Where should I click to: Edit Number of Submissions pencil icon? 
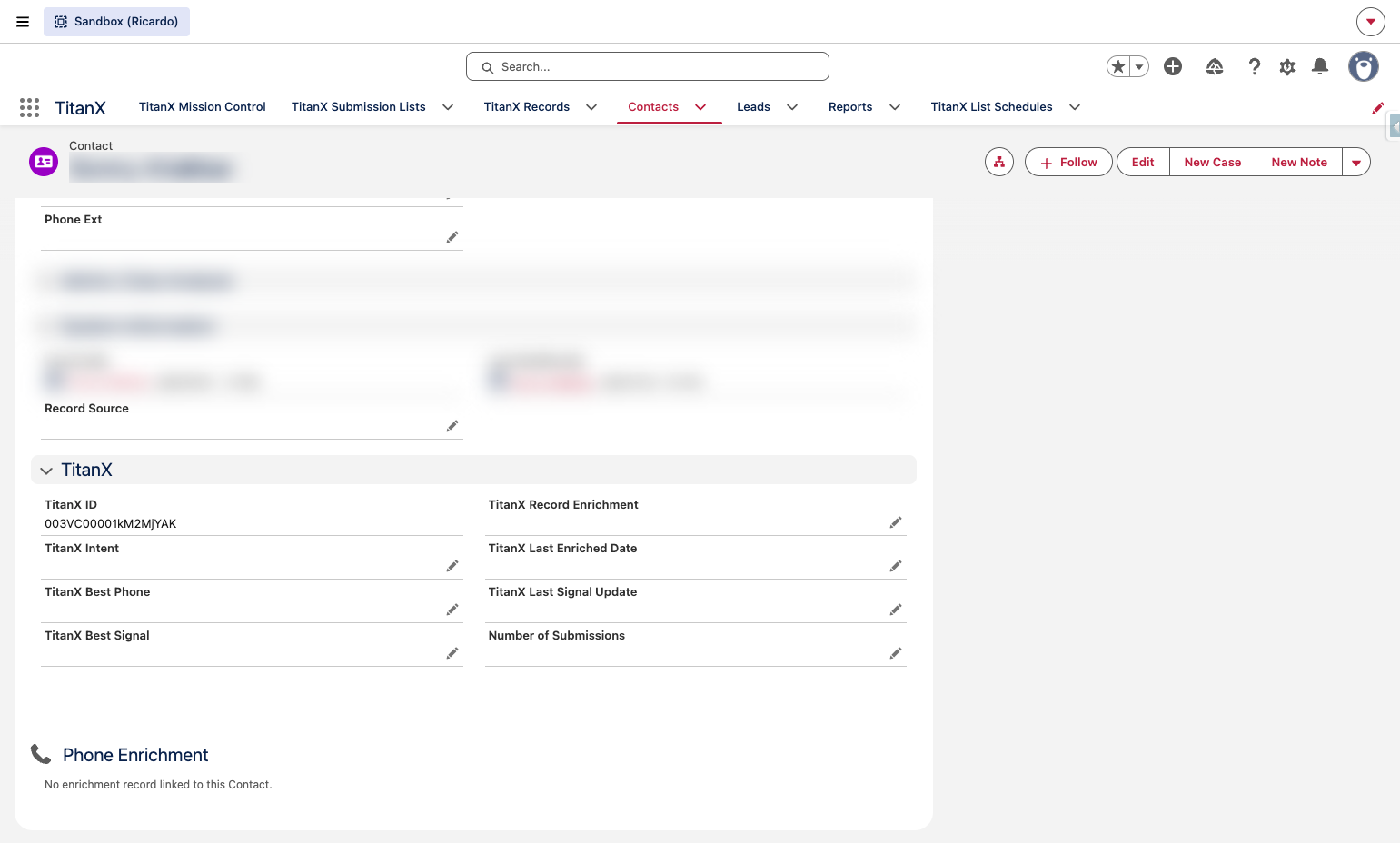pyautogui.click(x=896, y=653)
